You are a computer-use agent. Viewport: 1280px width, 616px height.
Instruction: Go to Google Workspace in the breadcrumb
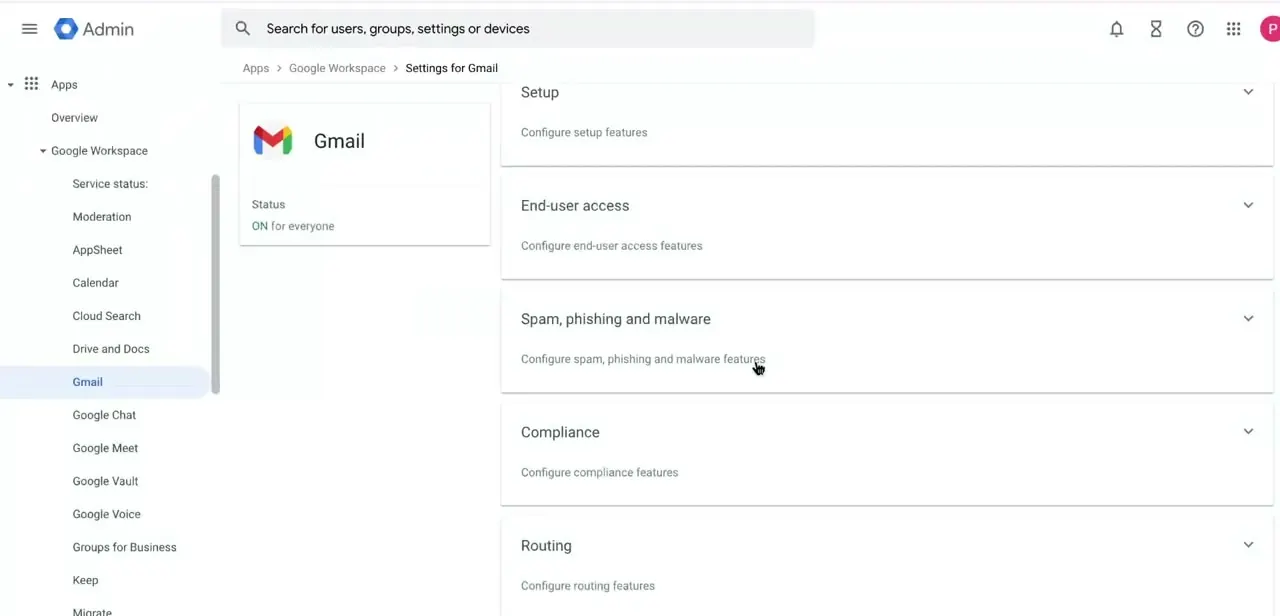click(337, 68)
